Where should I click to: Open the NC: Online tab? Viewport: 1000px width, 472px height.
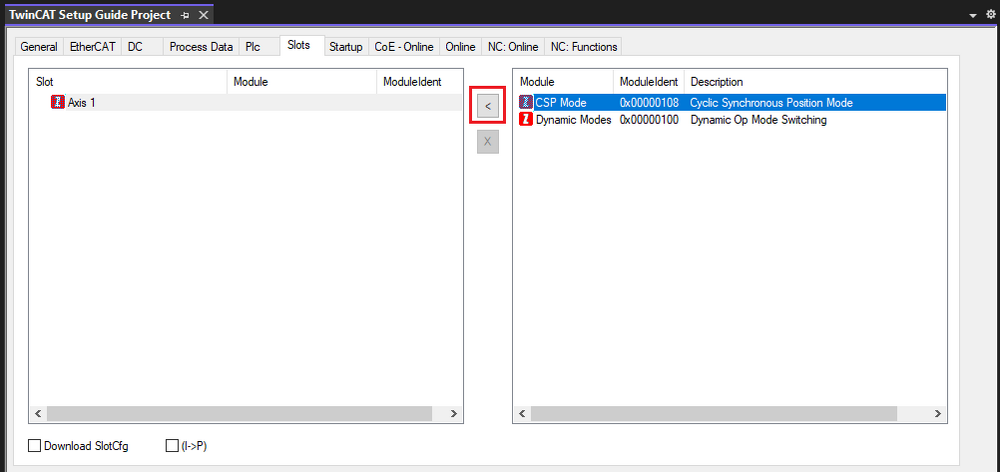point(513,47)
